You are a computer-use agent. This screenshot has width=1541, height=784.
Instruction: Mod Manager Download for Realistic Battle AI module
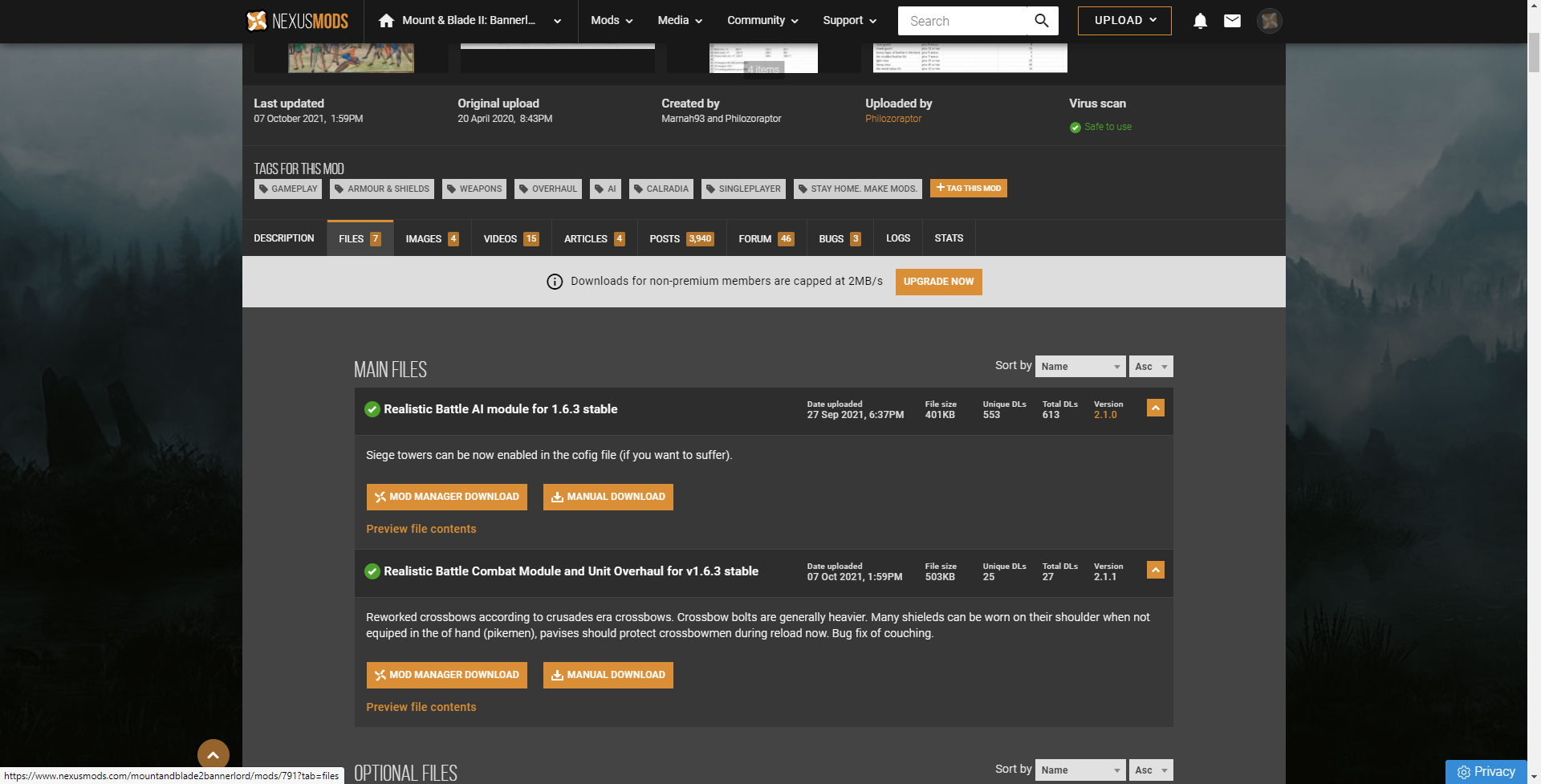[447, 497]
